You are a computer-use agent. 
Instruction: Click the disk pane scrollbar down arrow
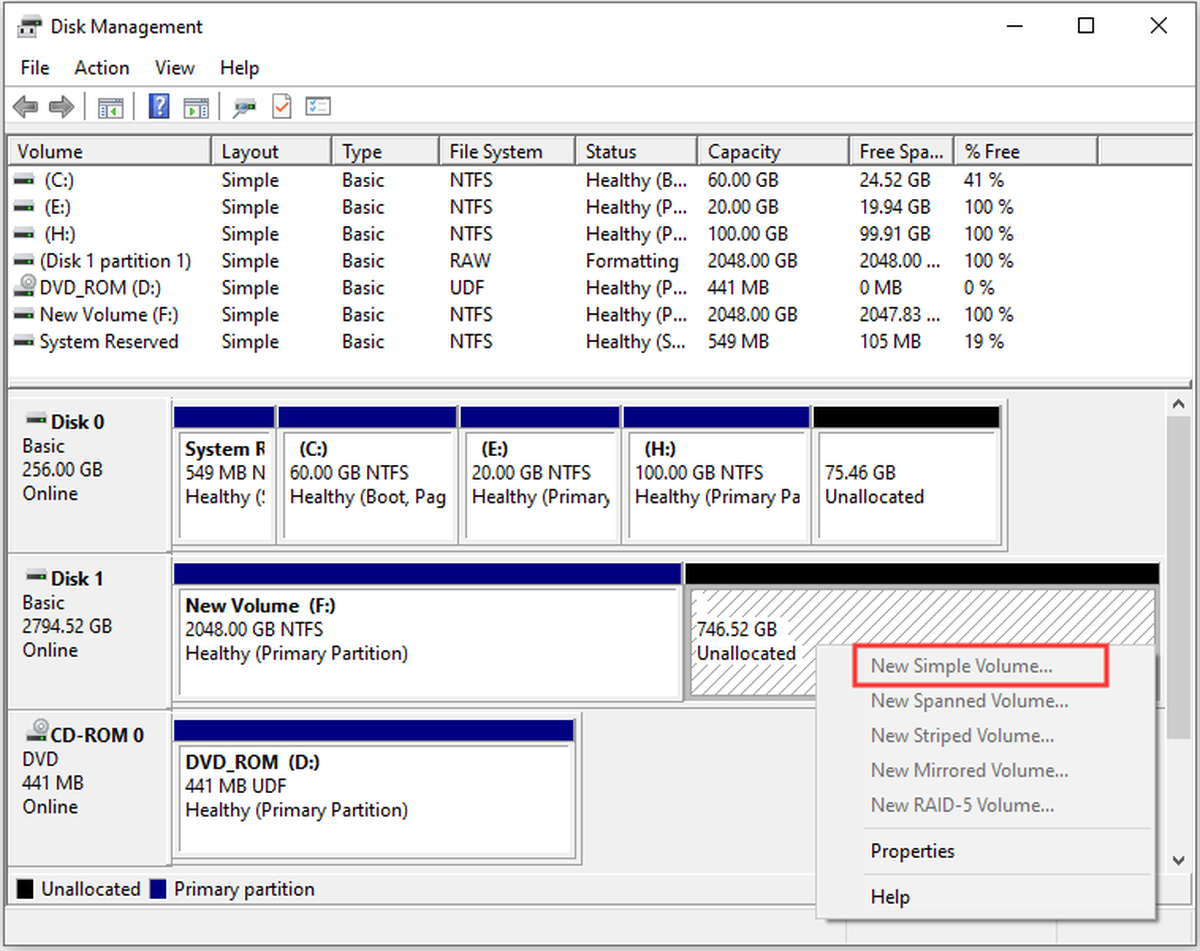click(x=1177, y=859)
